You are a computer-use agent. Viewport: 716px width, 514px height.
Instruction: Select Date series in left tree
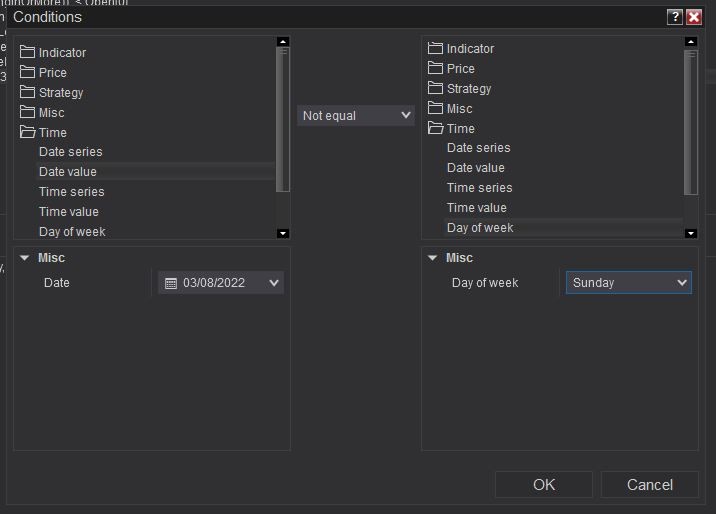(70, 152)
